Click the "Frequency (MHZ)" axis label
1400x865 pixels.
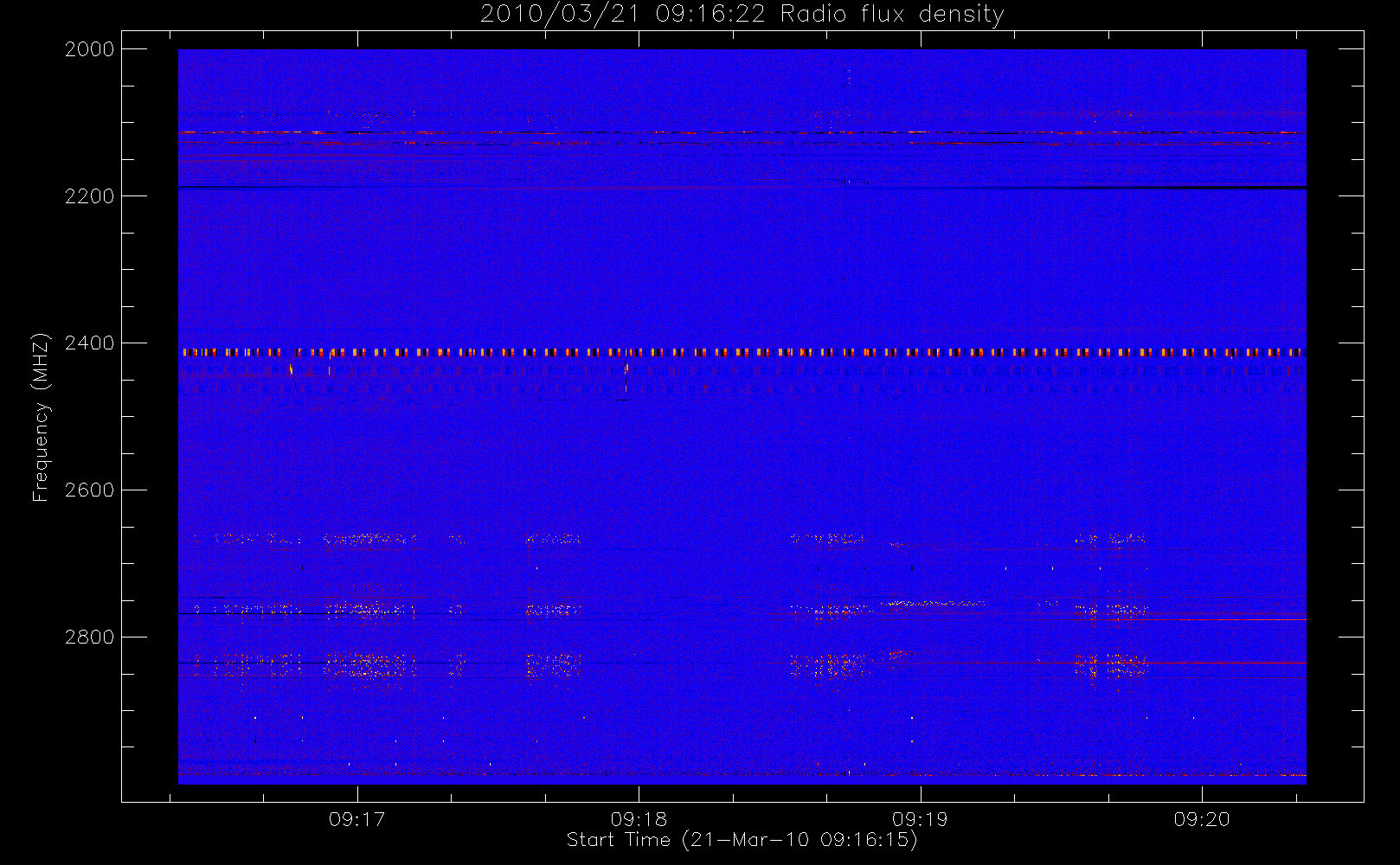tap(40, 417)
